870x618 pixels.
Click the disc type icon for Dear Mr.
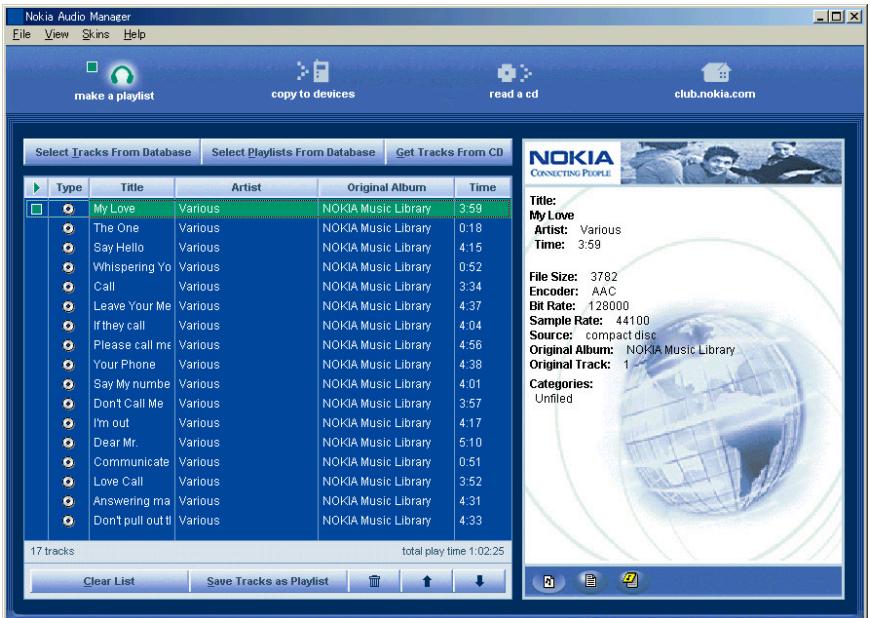(x=68, y=443)
